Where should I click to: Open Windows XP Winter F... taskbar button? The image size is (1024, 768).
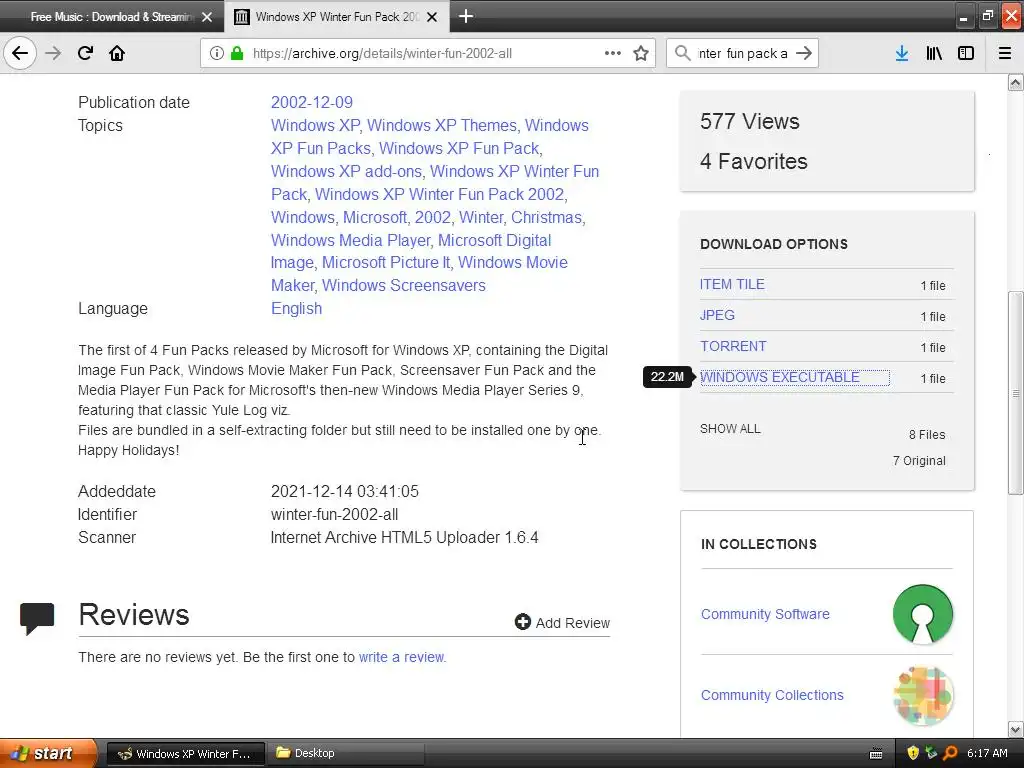click(x=185, y=754)
